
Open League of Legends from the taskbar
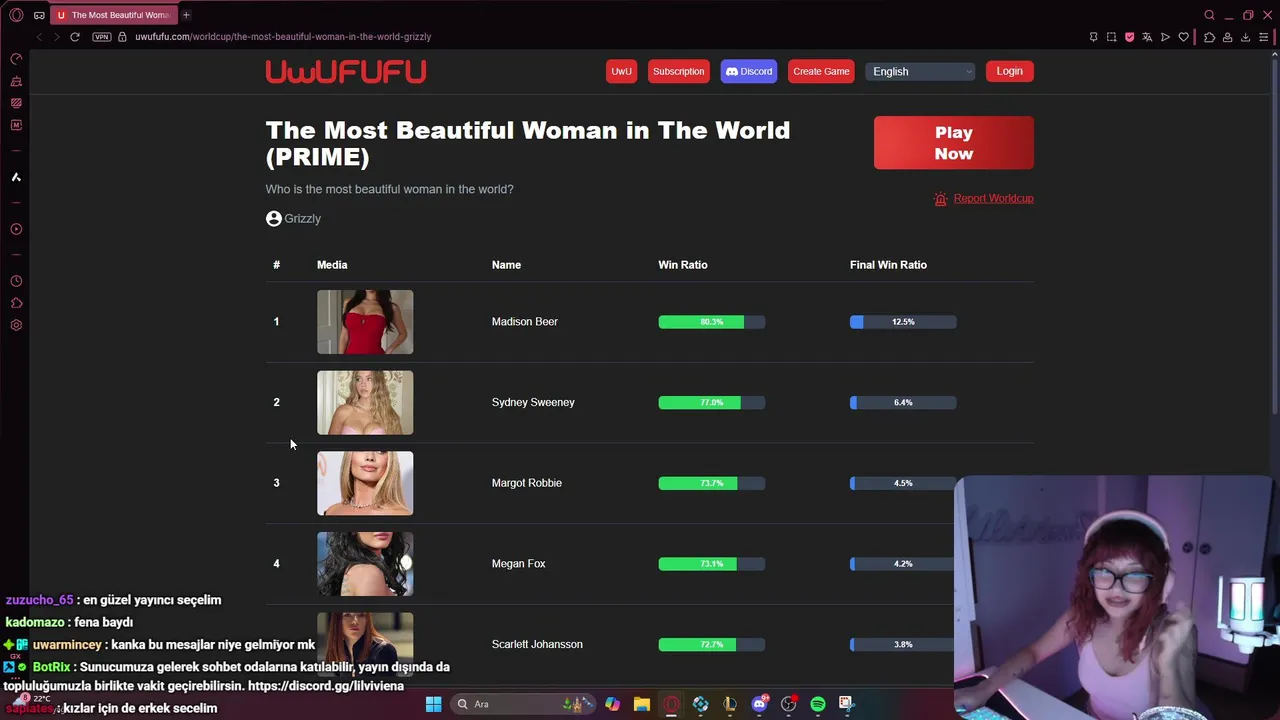730,704
